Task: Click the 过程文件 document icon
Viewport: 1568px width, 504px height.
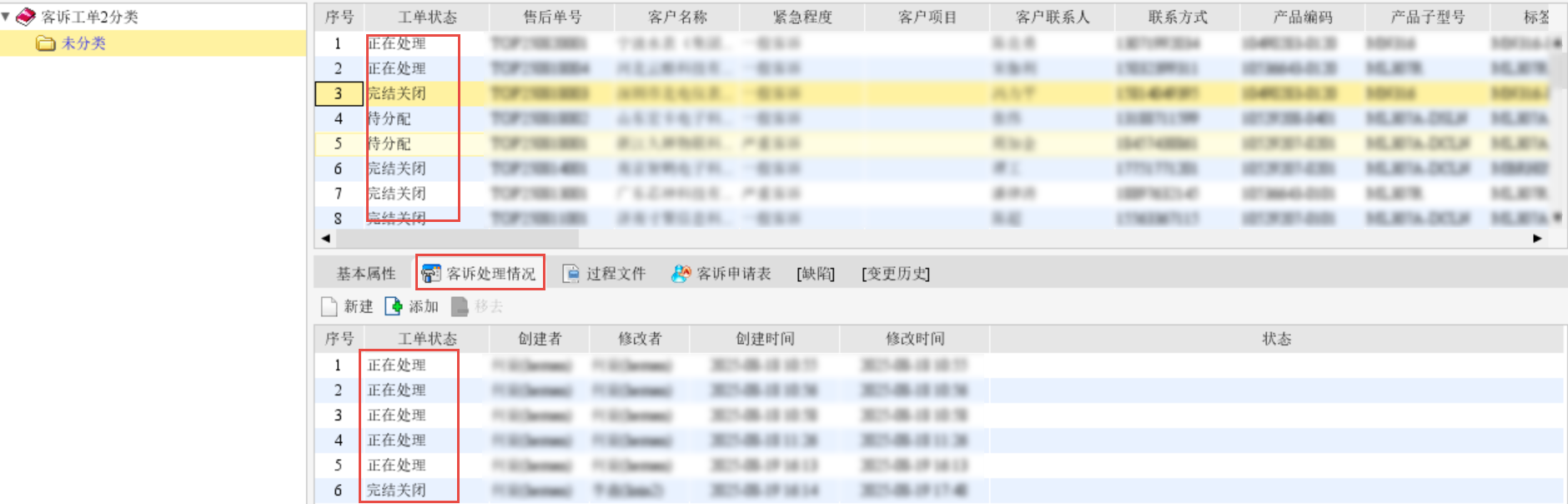Action: click(x=571, y=274)
